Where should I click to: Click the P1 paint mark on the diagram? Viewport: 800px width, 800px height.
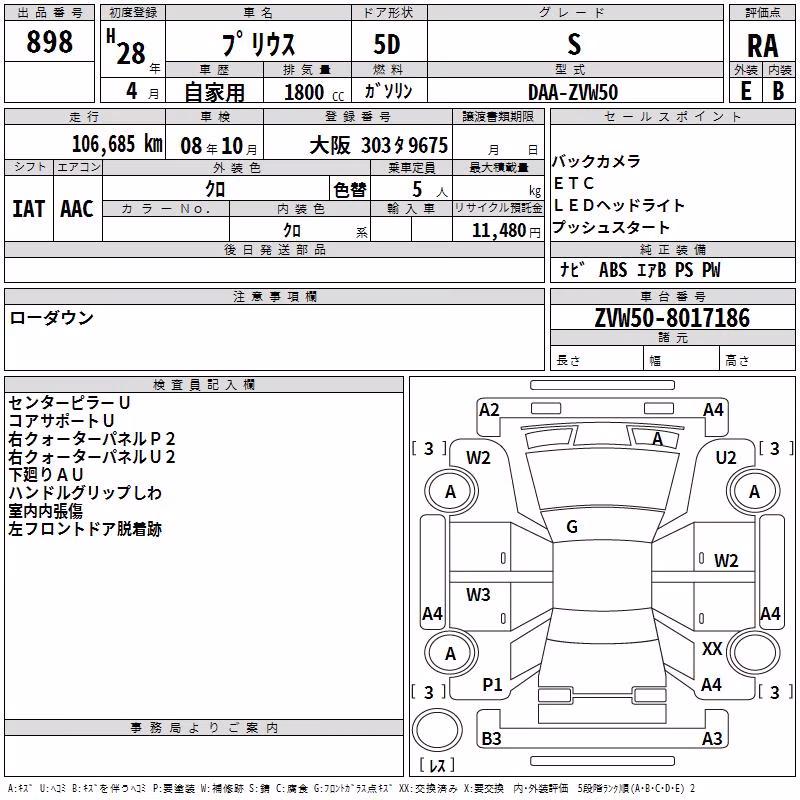492,685
